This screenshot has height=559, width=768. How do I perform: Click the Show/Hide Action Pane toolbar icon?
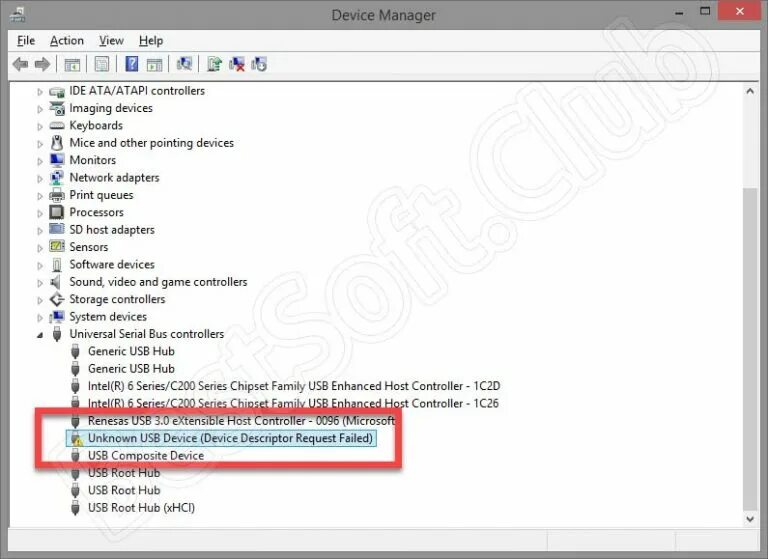[x=154, y=64]
